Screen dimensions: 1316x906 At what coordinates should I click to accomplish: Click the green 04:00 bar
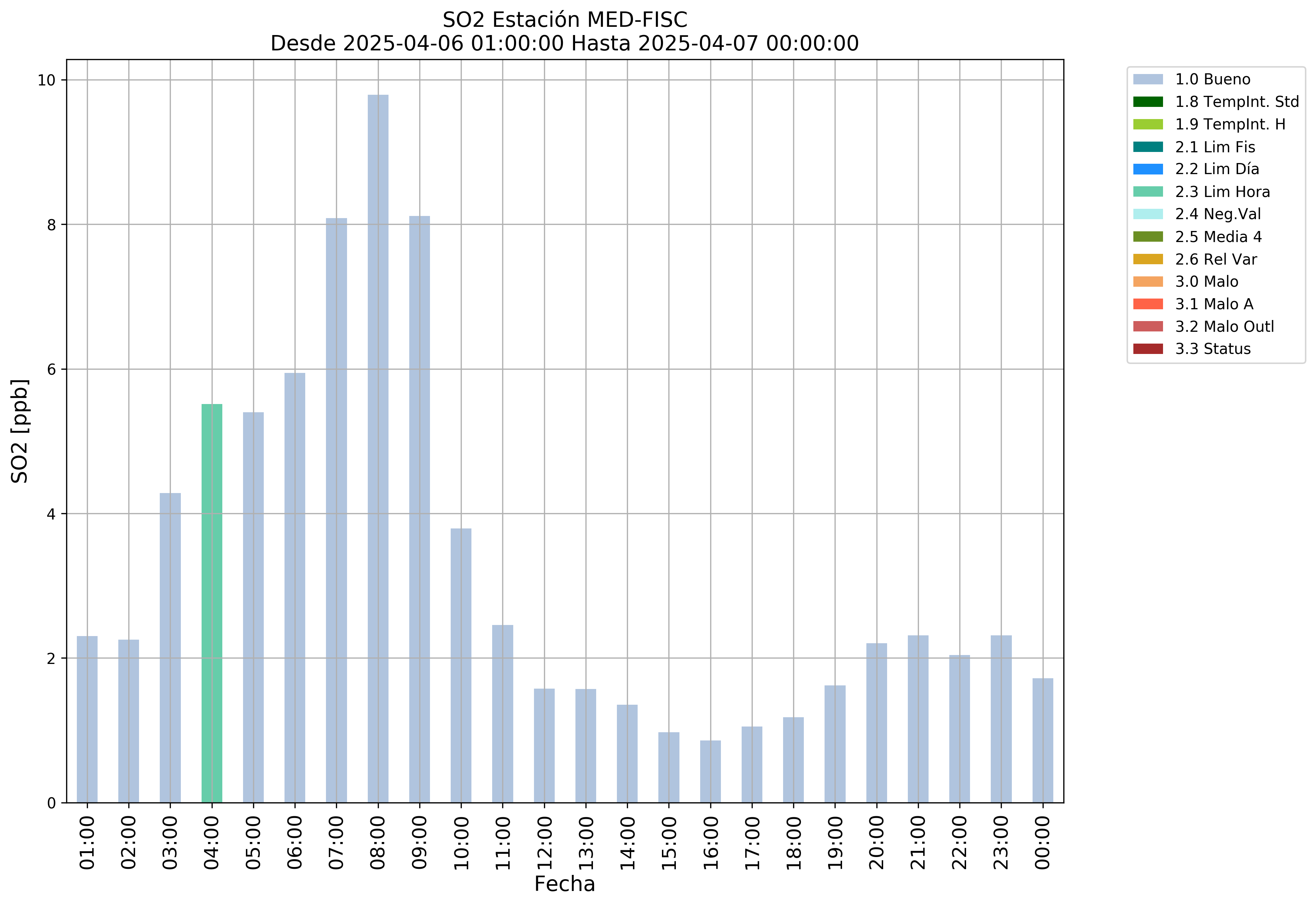[212, 604]
